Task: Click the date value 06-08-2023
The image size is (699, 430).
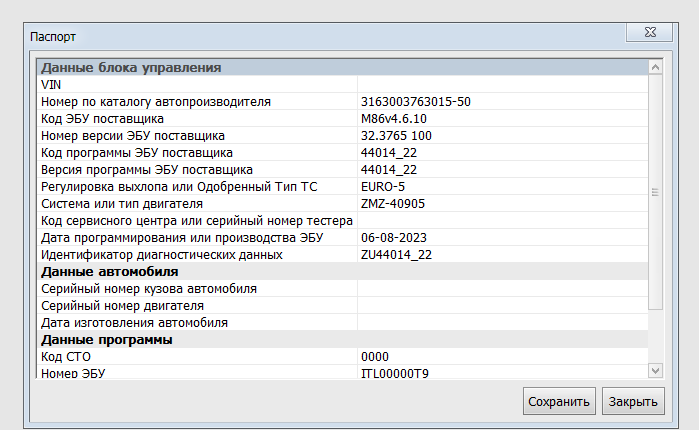Action: [394, 238]
